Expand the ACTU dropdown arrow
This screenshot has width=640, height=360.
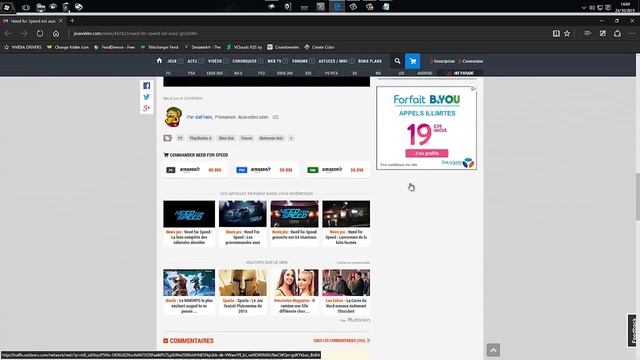(x=201, y=61)
